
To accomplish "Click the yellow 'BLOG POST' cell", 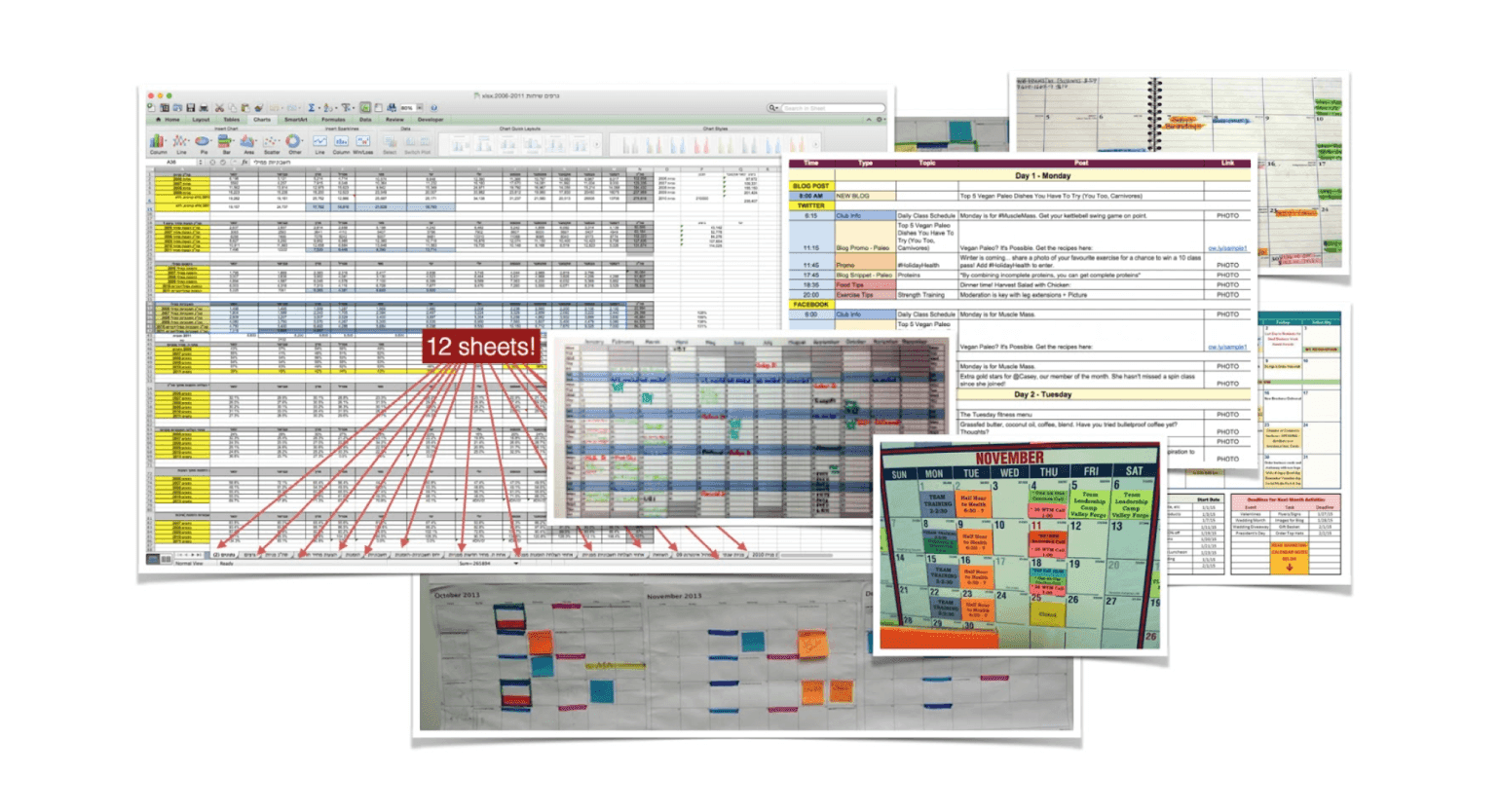I will (810, 186).
